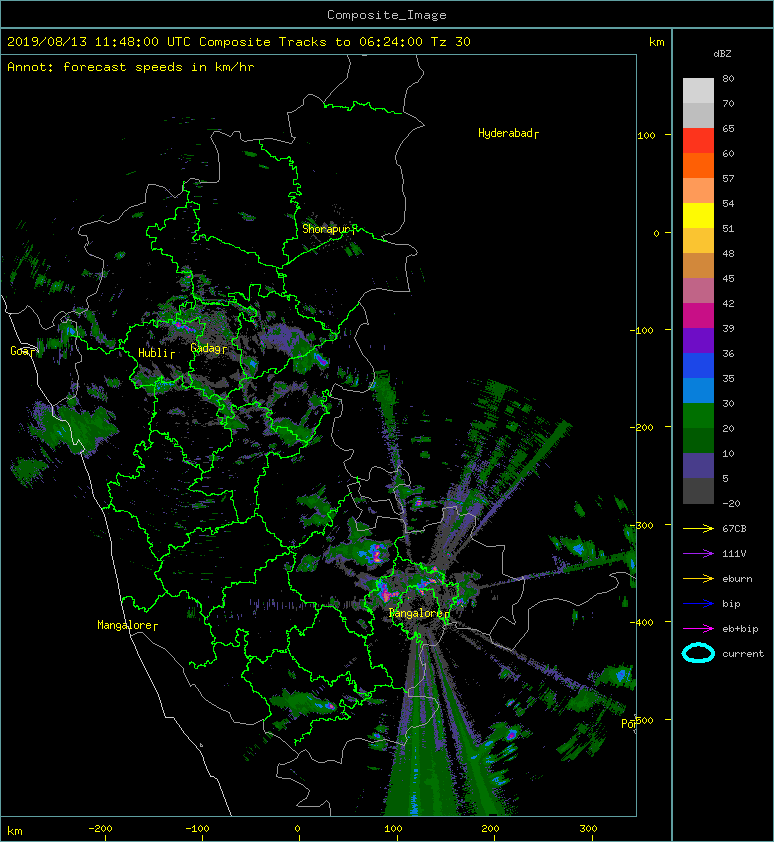Click the Gadag city label
Image resolution: width=774 pixels, height=842 pixels.
206,349
